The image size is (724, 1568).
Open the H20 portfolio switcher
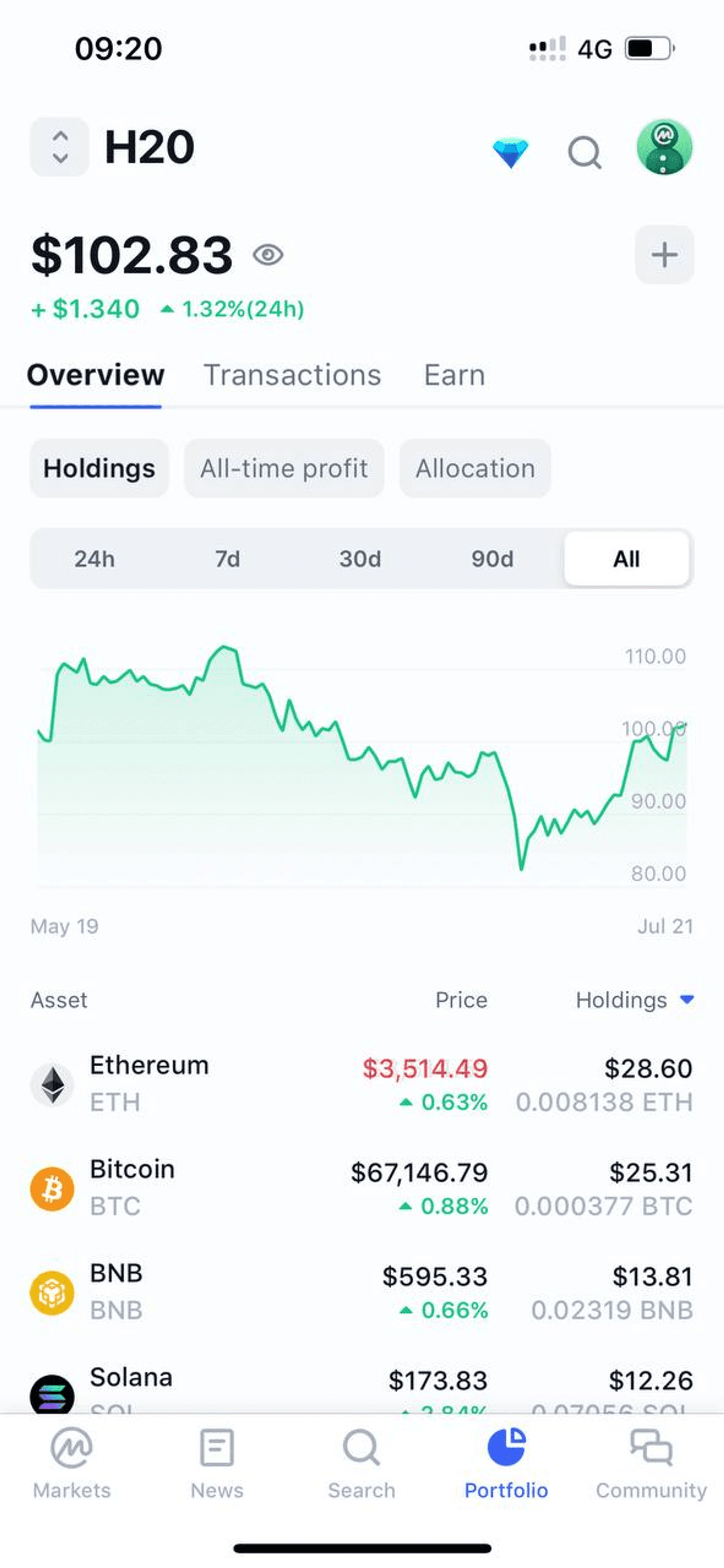(59, 147)
